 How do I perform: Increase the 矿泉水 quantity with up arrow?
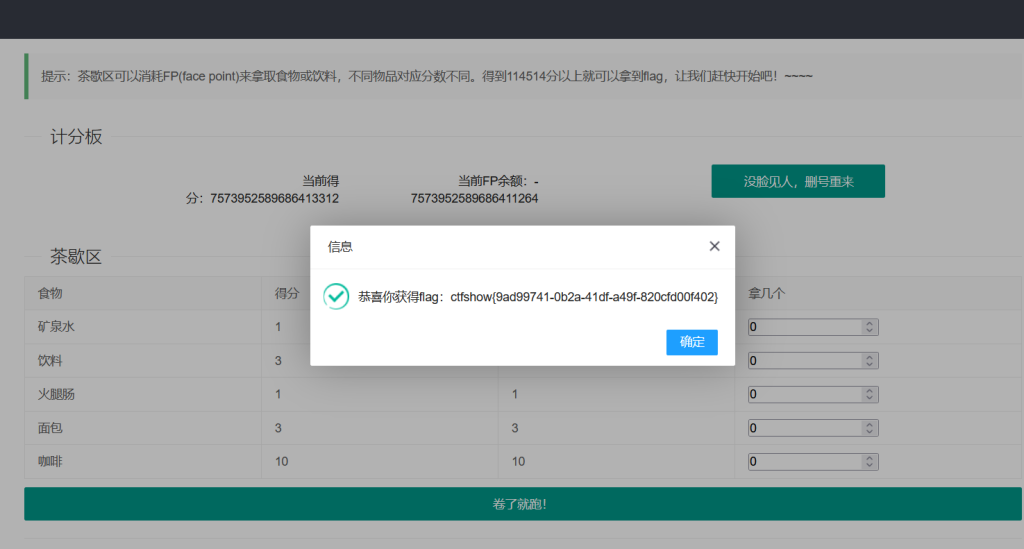click(x=870, y=323)
